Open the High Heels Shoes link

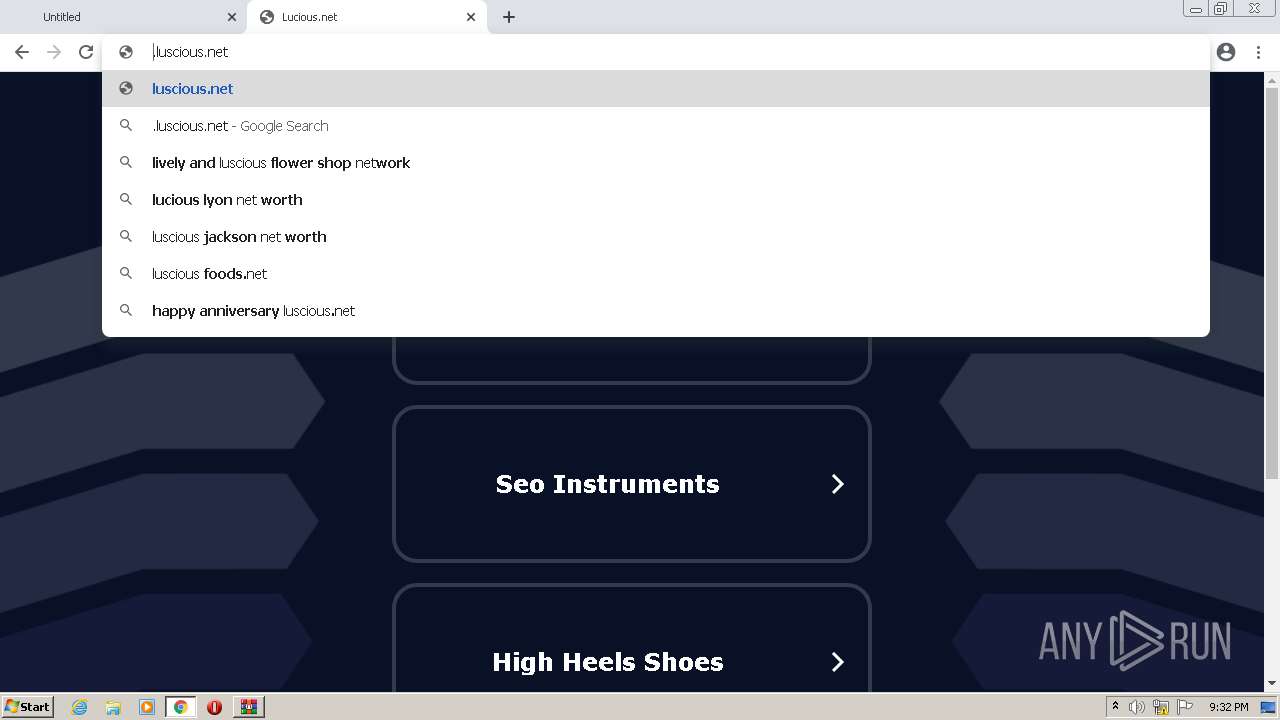pos(632,640)
